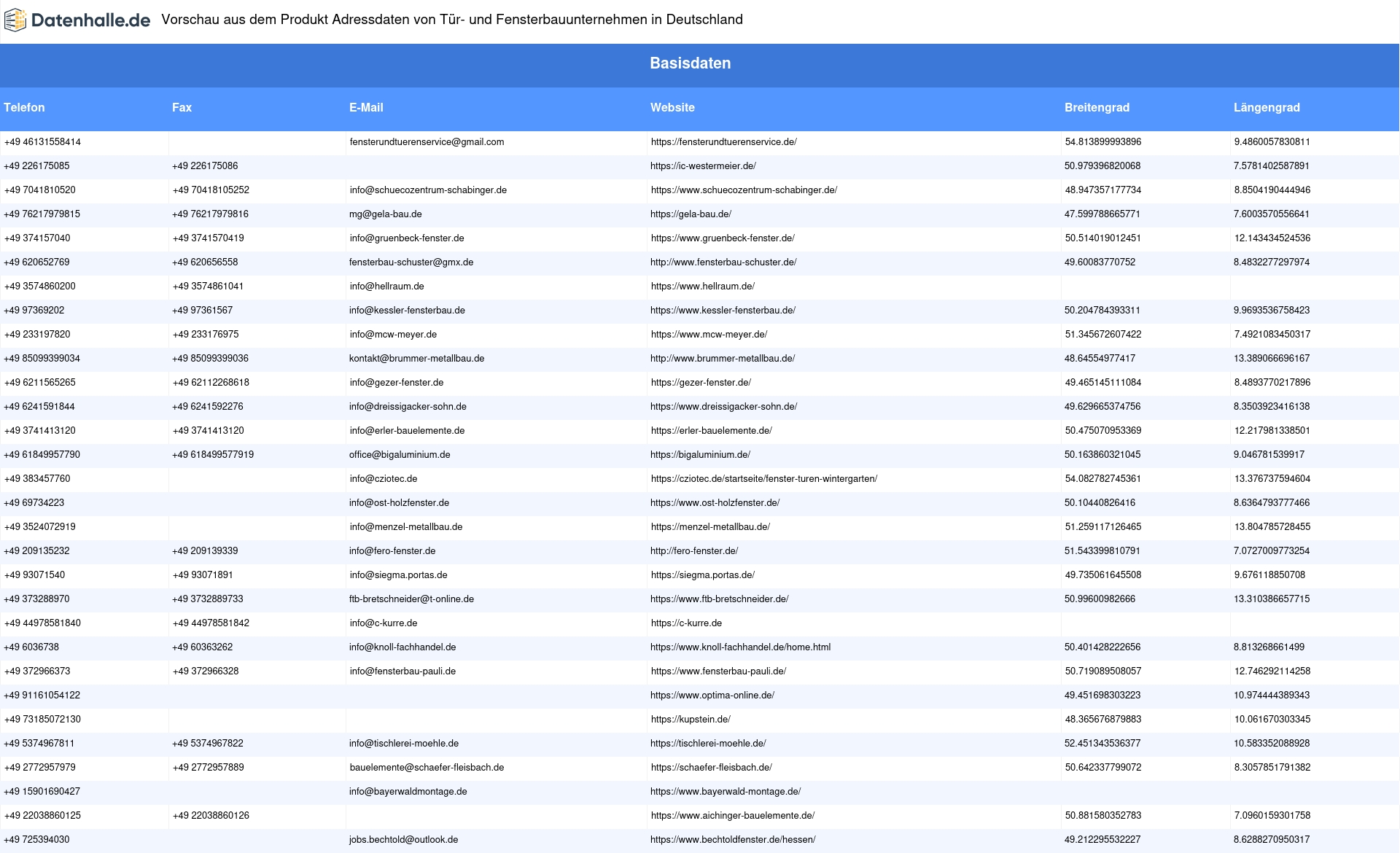Click website https://www.mcw-meyer.de/
The image size is (1400, 853).
pyautogui.click(x=709, y=335)
